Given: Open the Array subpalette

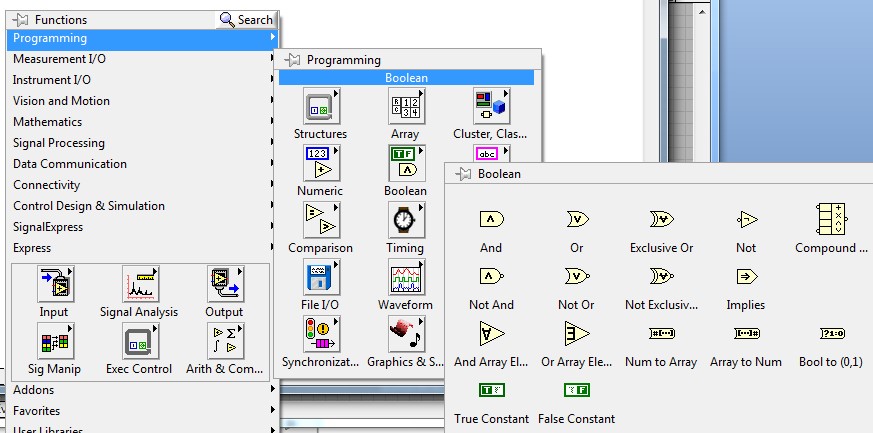Looking at the screenshot, I should click(406, 106).
